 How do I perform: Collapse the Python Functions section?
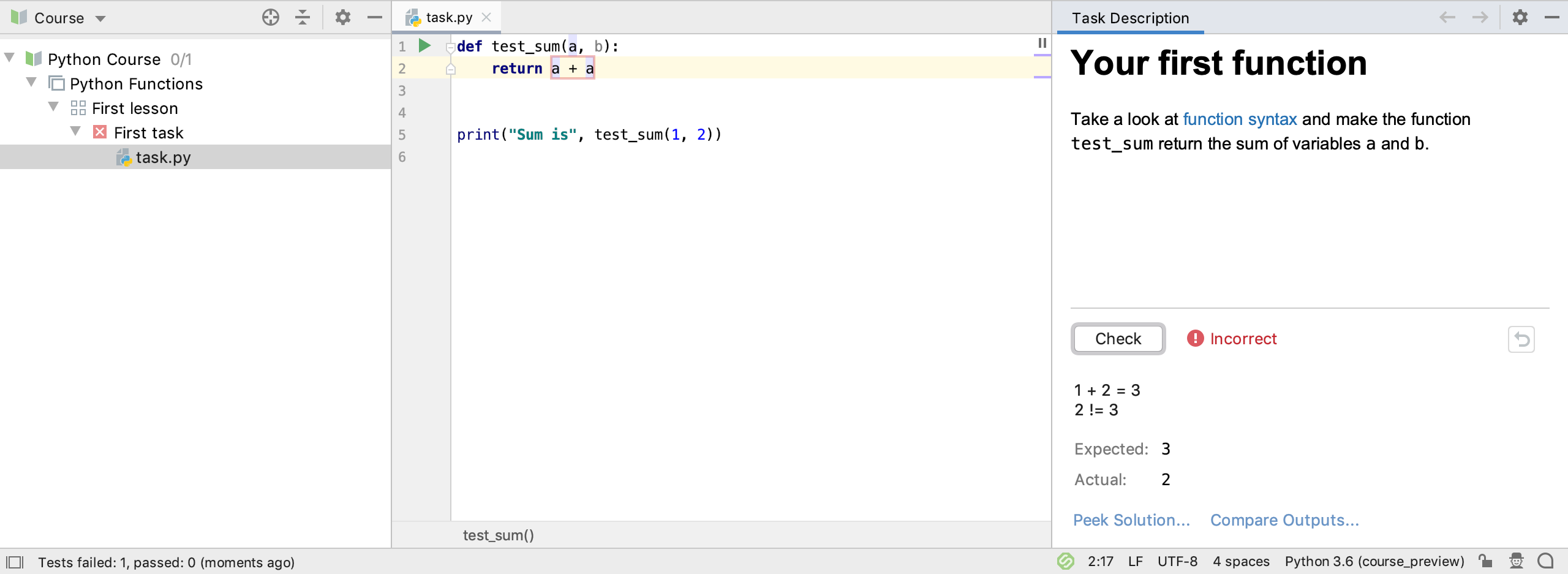(x=31, y=82)
